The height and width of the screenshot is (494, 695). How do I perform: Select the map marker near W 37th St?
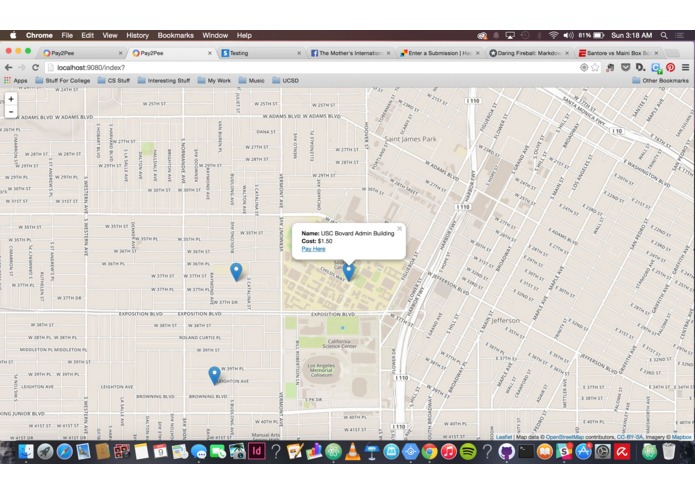coord(236,272)
